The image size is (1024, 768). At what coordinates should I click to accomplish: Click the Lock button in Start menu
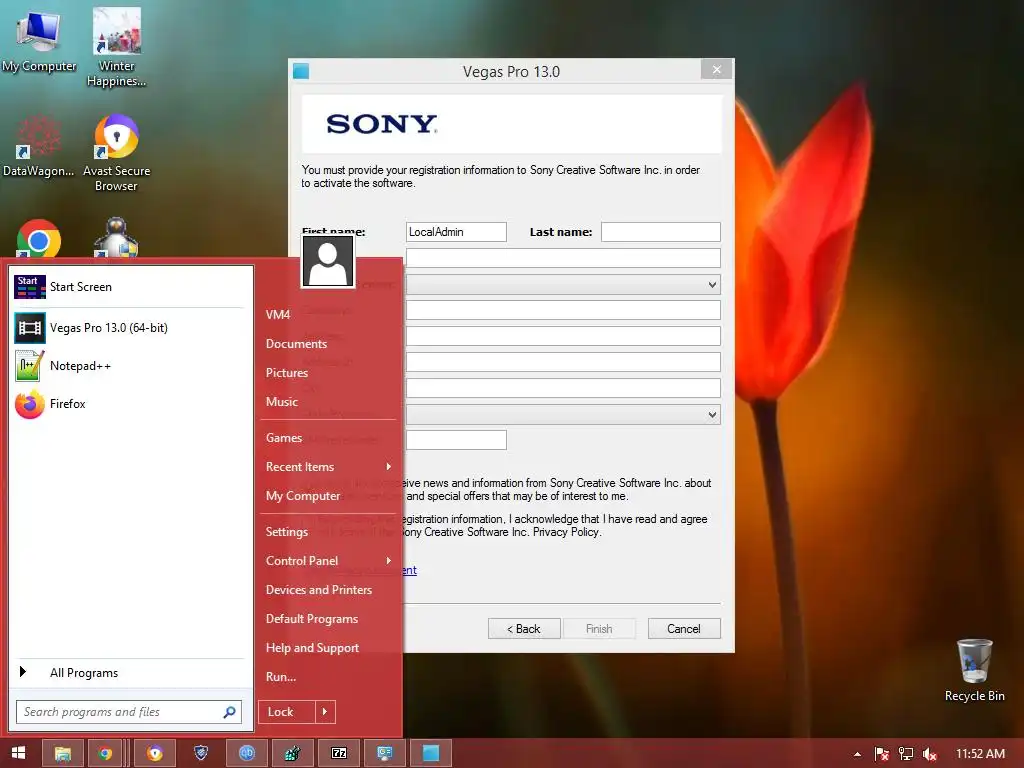coord(287,712)
